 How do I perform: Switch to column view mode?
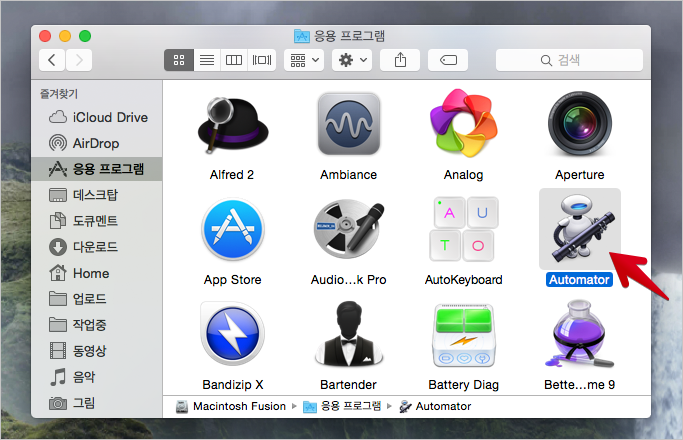coord(234,60)
